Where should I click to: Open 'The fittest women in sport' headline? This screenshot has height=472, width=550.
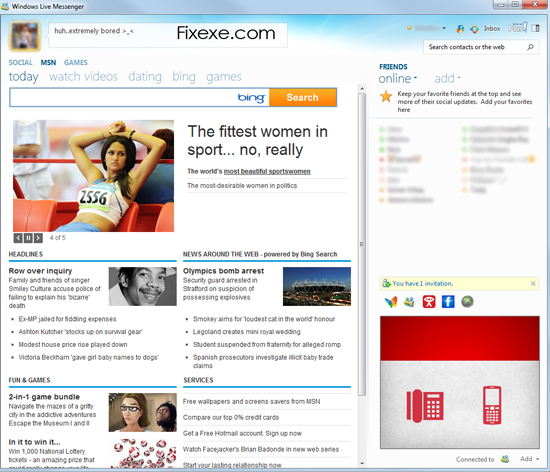click(257, 141)
